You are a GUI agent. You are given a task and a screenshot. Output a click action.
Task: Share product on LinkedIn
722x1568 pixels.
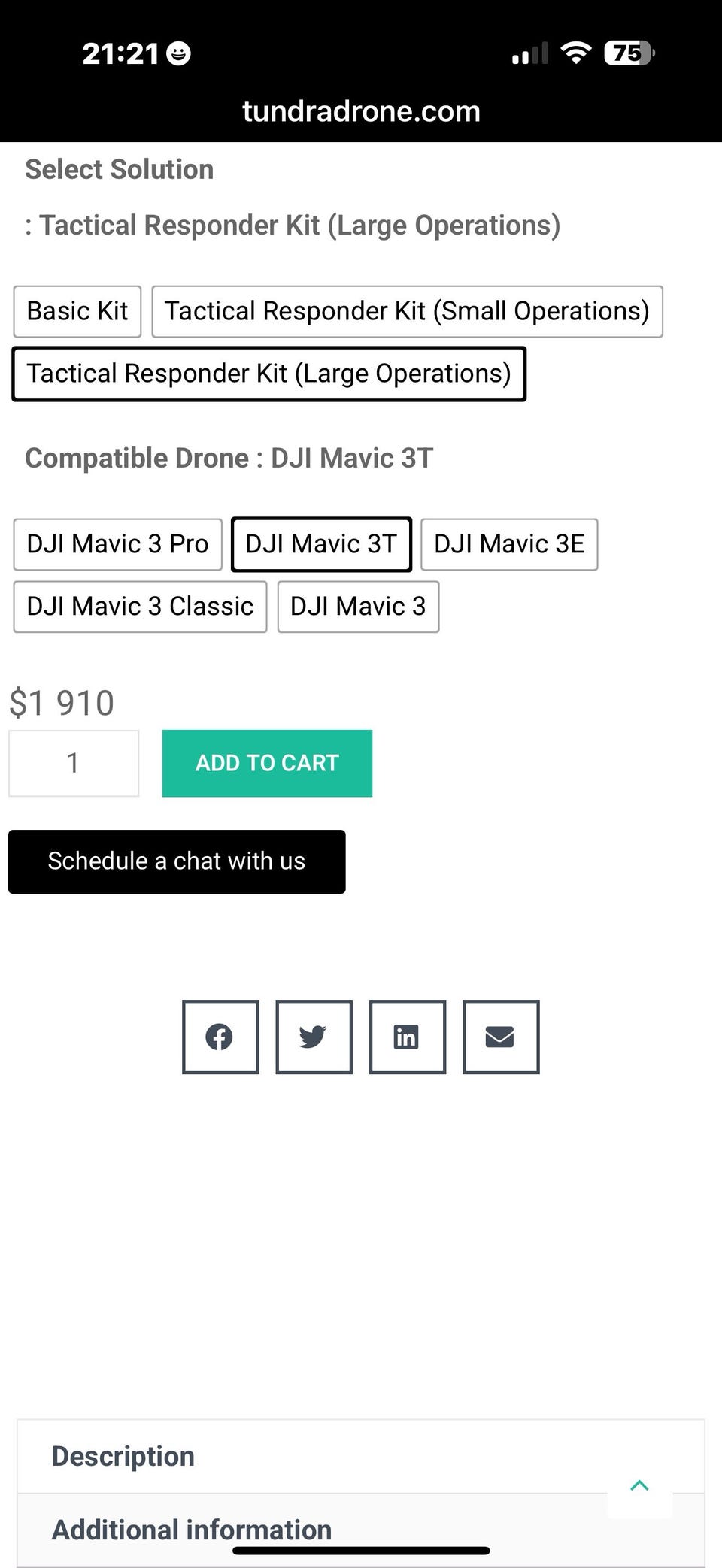coord(407,1037)
